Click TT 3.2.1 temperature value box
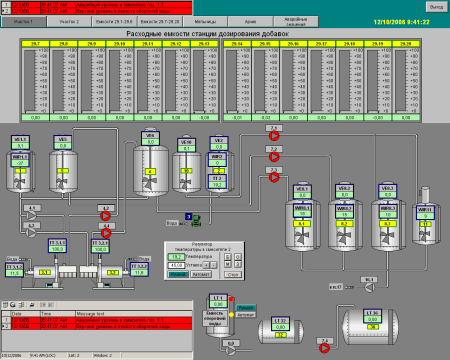The image size is (450, 360). (x=100, y=249)
